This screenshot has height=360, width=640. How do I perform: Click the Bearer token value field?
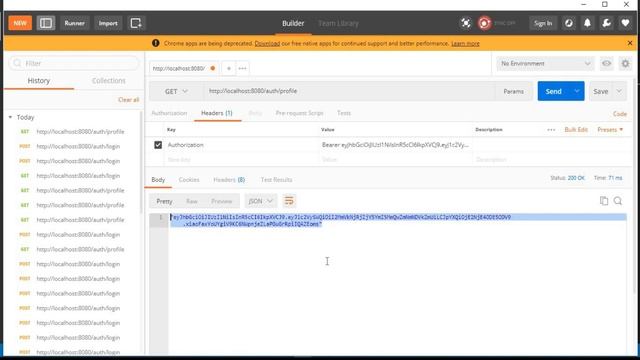(x=395, y=145)
